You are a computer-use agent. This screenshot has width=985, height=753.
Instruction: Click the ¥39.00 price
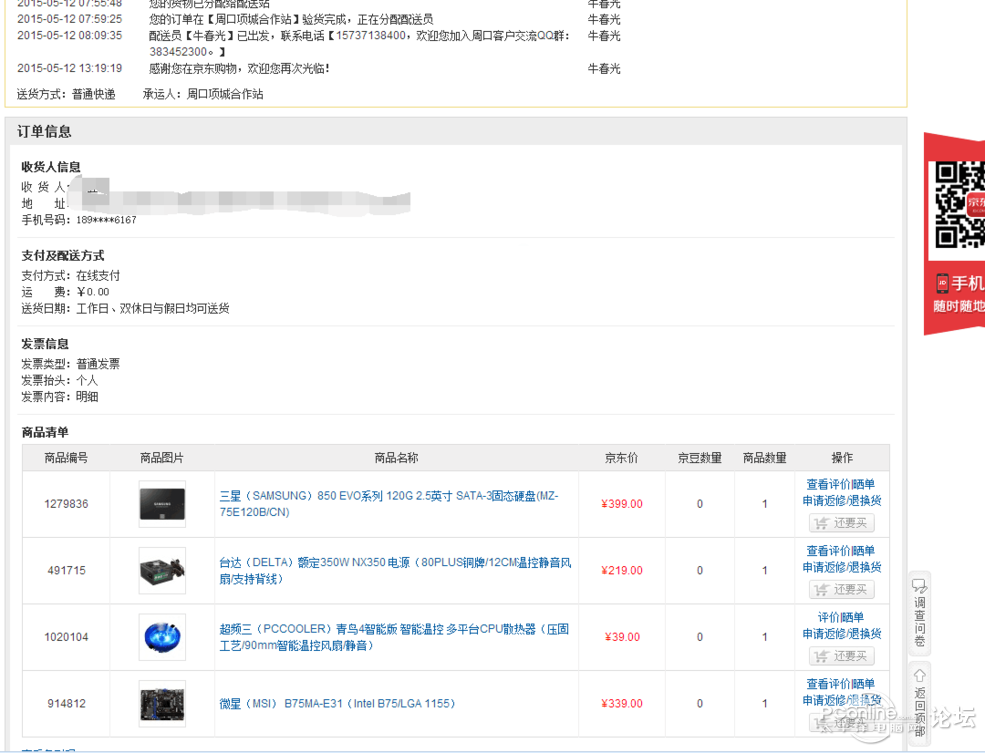(x=622, y=637)
